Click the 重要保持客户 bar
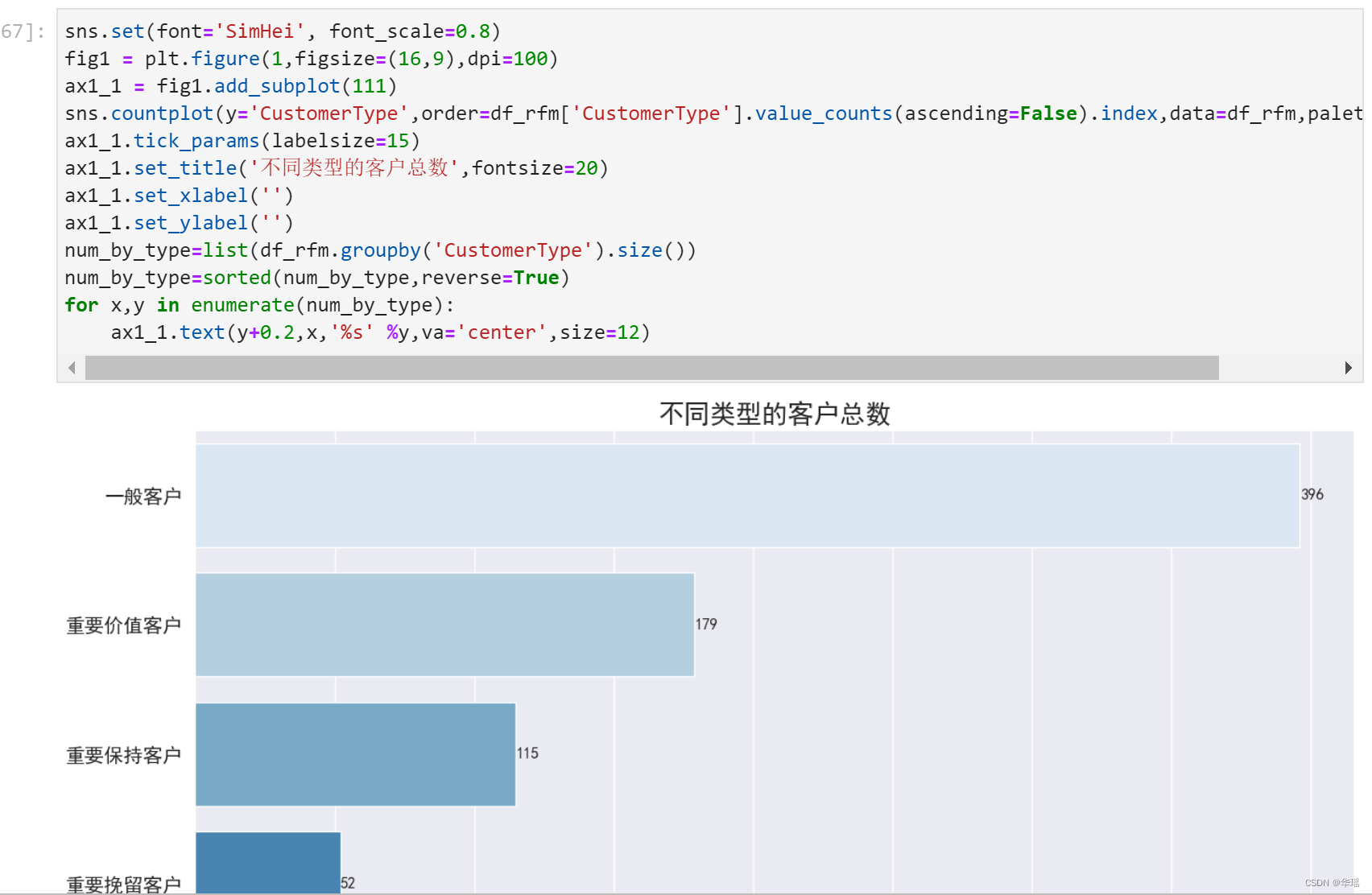Viewport: 1372px width, 895px height. (354, 755)
